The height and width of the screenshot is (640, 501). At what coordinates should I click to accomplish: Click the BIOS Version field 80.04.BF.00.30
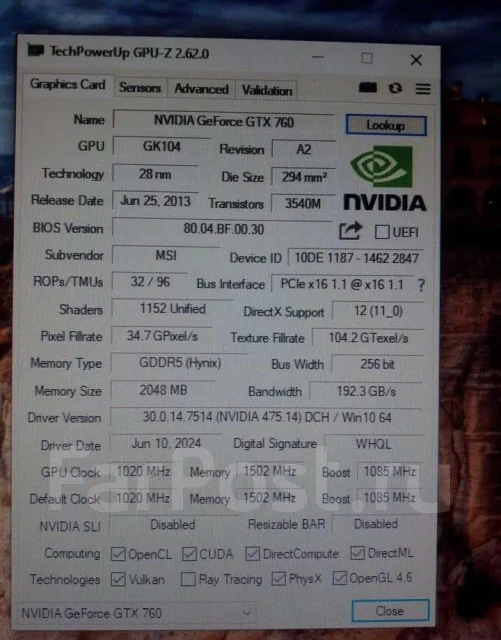(223, 229)
